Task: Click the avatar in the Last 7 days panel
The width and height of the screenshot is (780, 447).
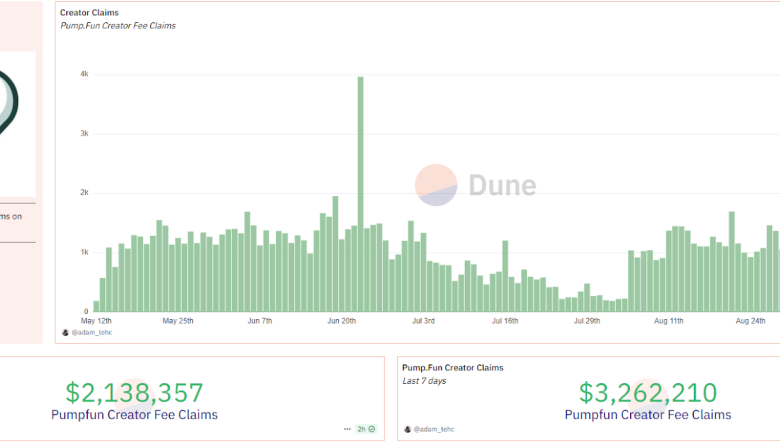Action: [x=407, y=429]
